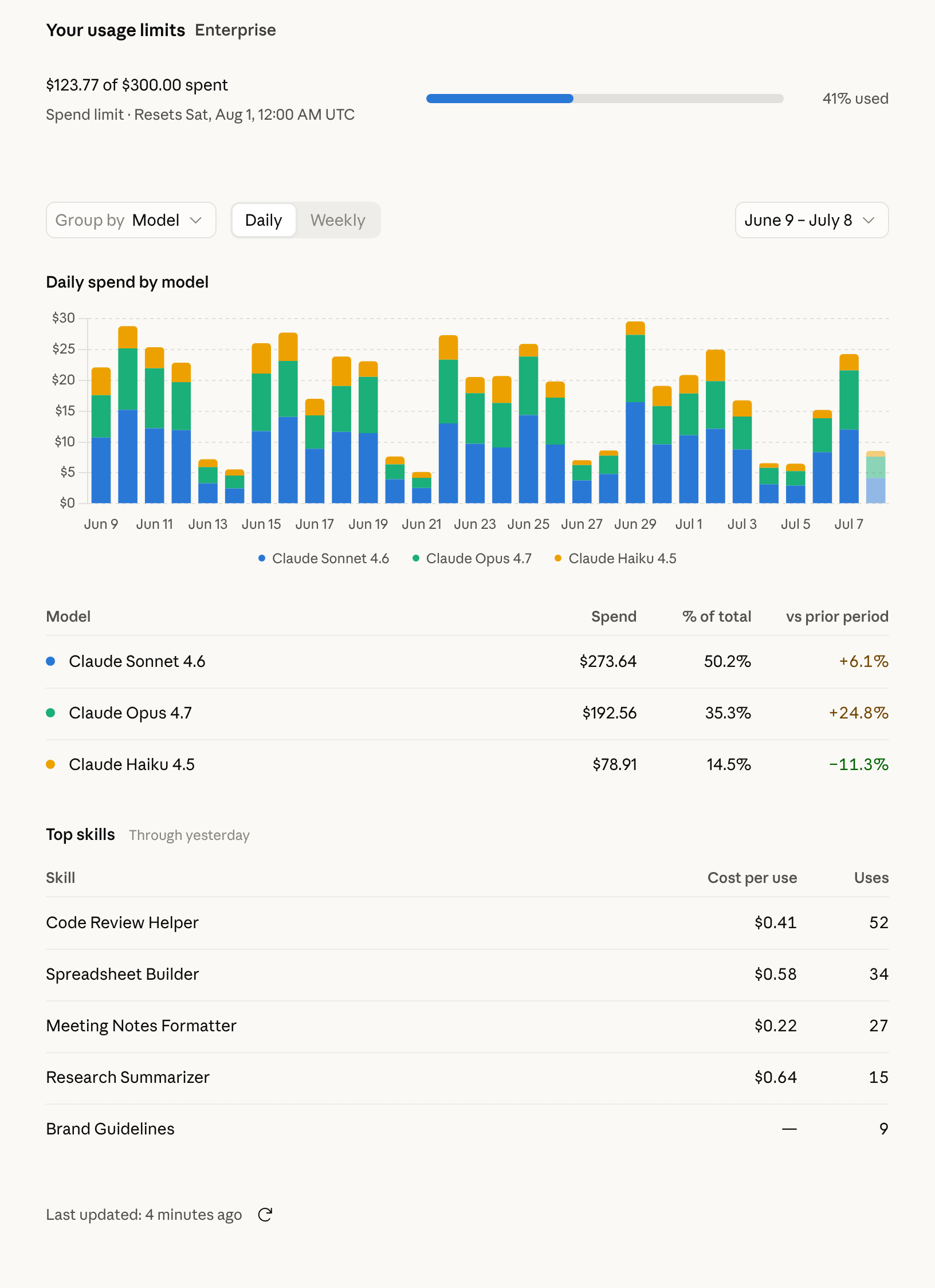Switch to the Weekly view tab

click(x=337, y=220)
